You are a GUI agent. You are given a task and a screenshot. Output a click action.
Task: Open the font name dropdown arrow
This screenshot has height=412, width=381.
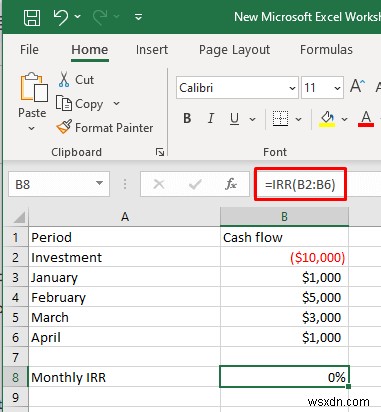click(292, 88)
